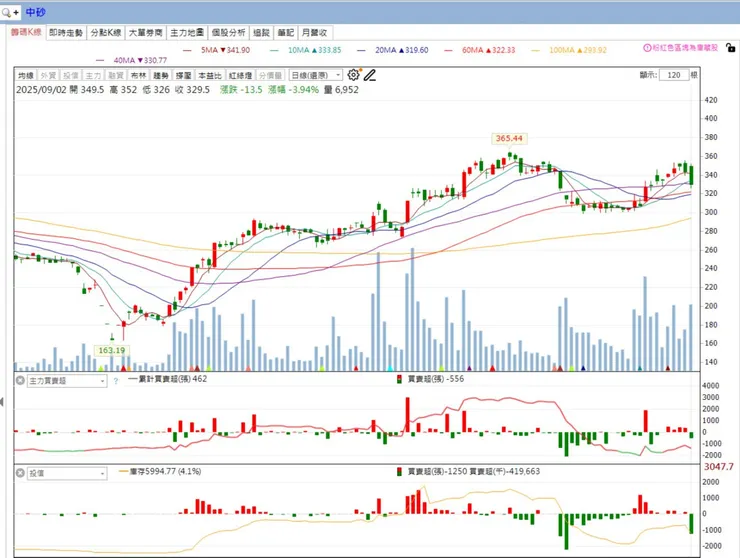Click the 100MA legend entry
Screen dimensions: 740x558
pos(569,50)
